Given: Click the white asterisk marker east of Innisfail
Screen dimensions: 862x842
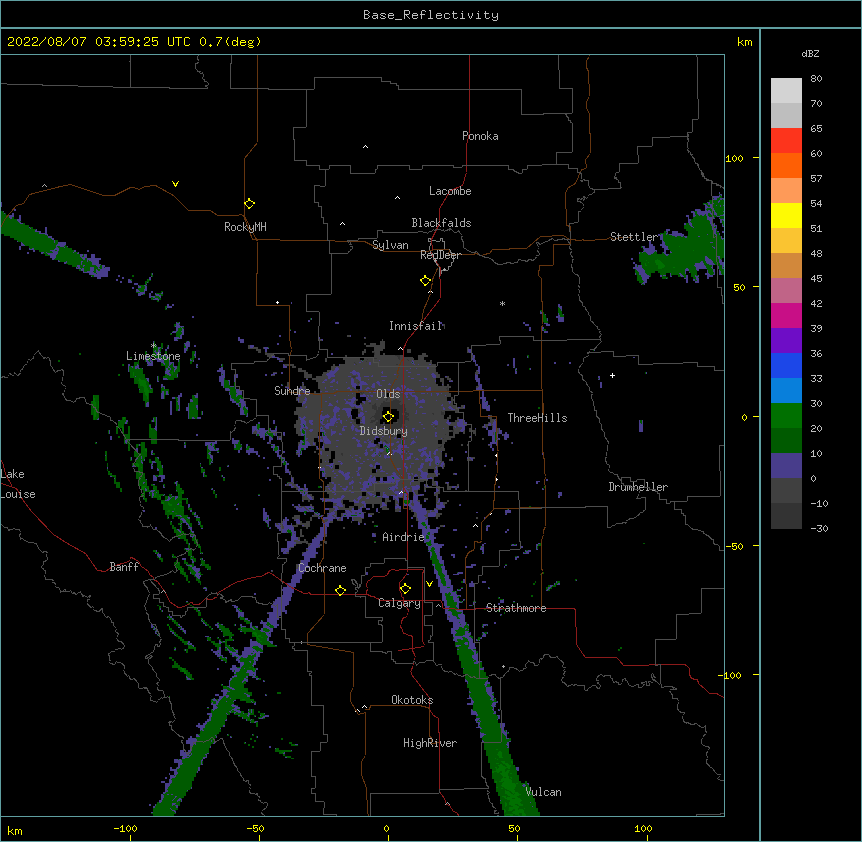Looking at the screenshot, I should [502, 303].
